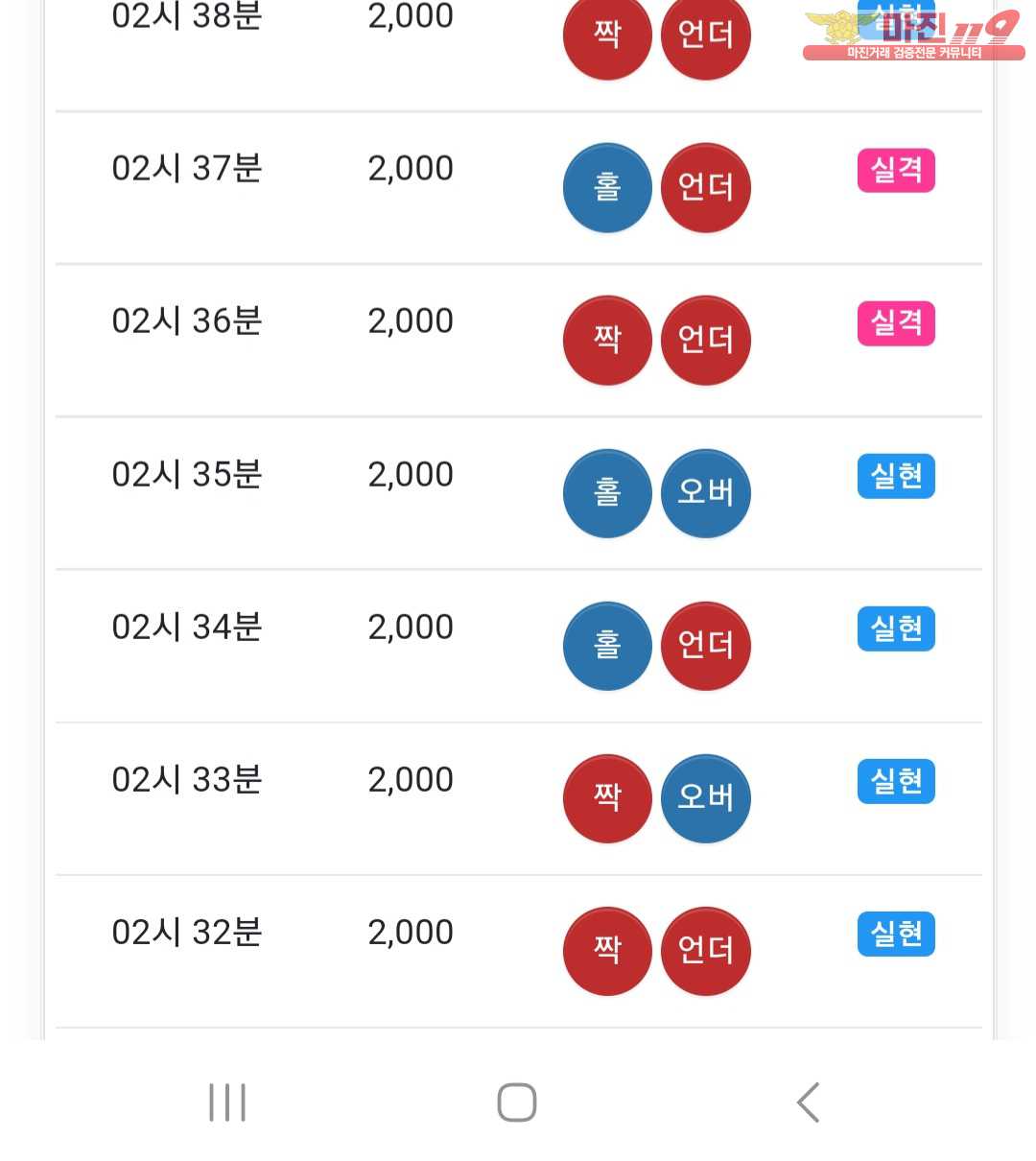This screenshot has width=1036, height=1161.
Task: Click the 마진119 community logo banner
Action: [912, 34]
